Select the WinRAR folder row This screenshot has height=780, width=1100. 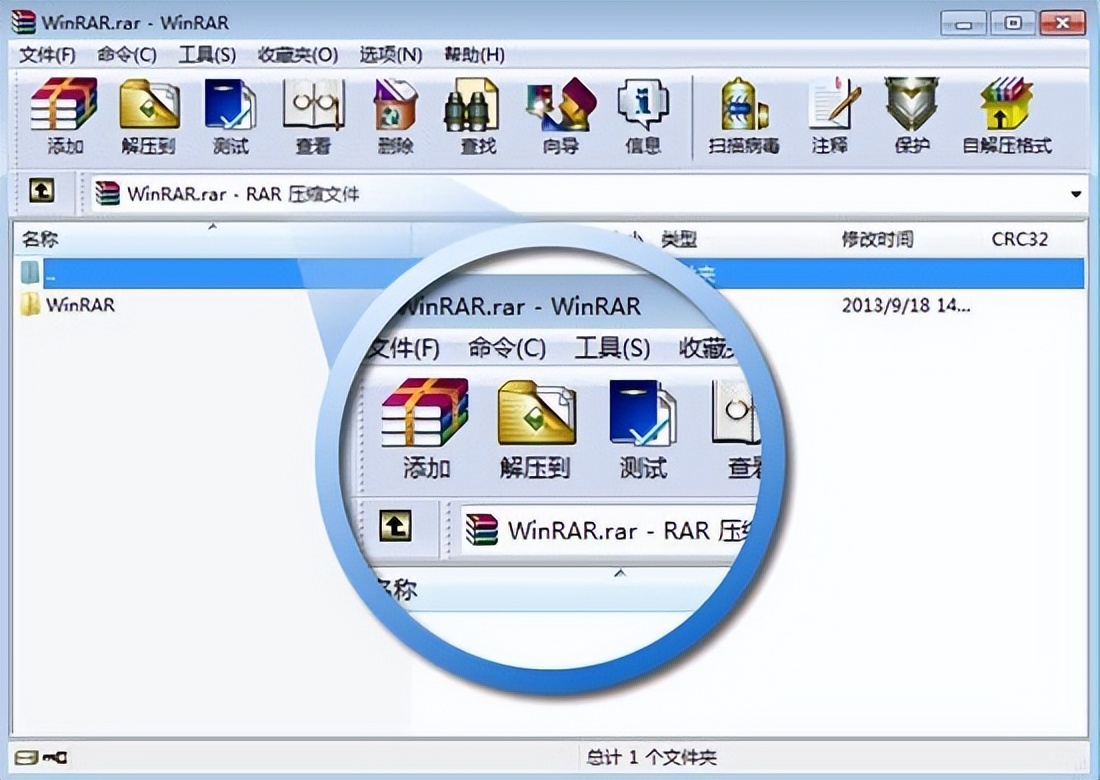[x=549, y=304]
